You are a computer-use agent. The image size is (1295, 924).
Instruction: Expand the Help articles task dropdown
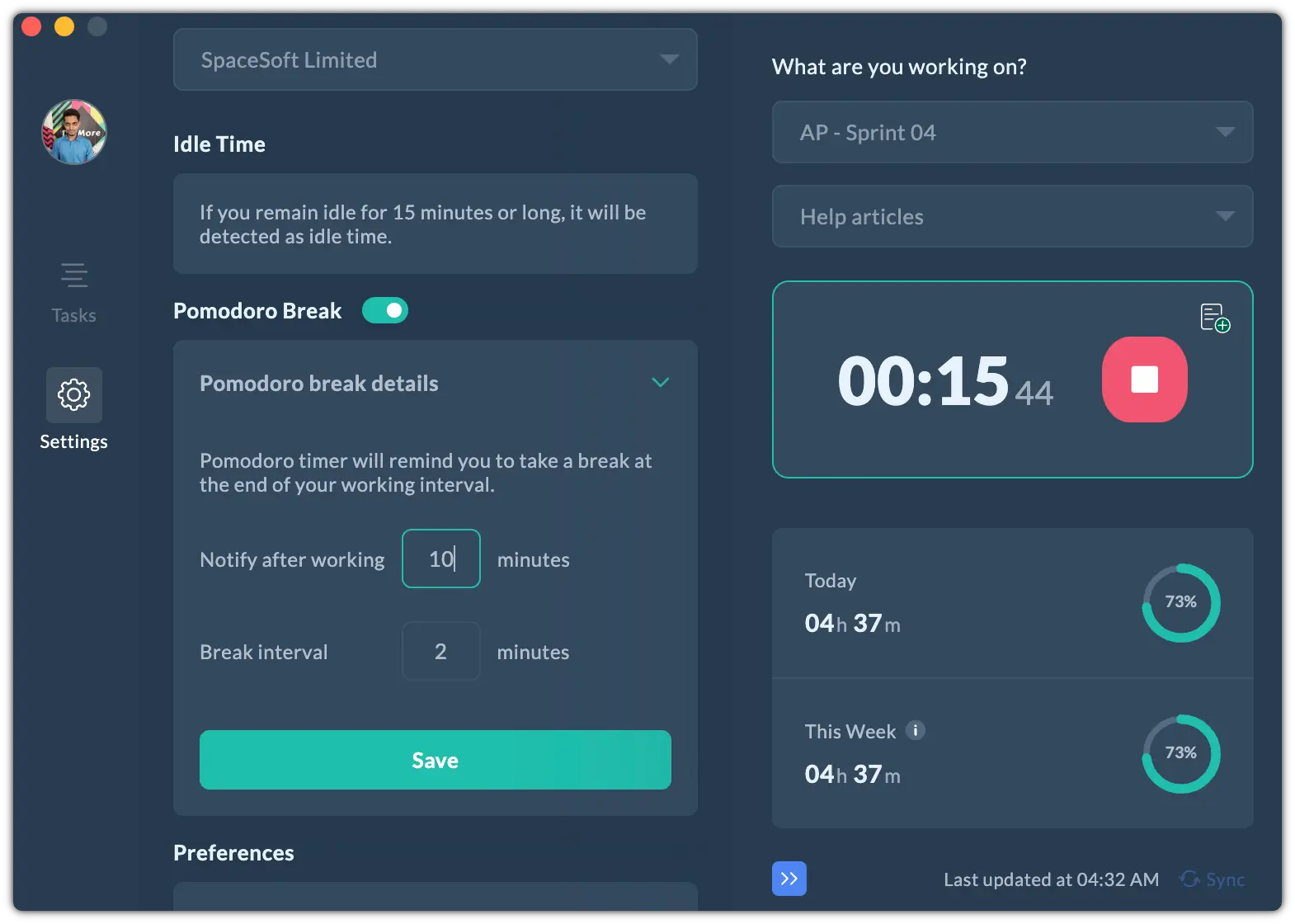point(1012,216)
